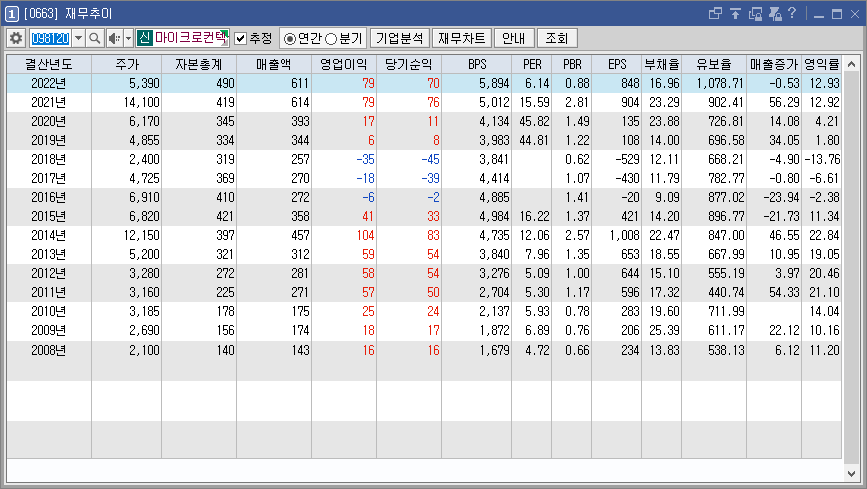Open the settings gear in the toolbar
Image resolution: width=867 pixels, height=489 pixels.
[x=16, y=38]
